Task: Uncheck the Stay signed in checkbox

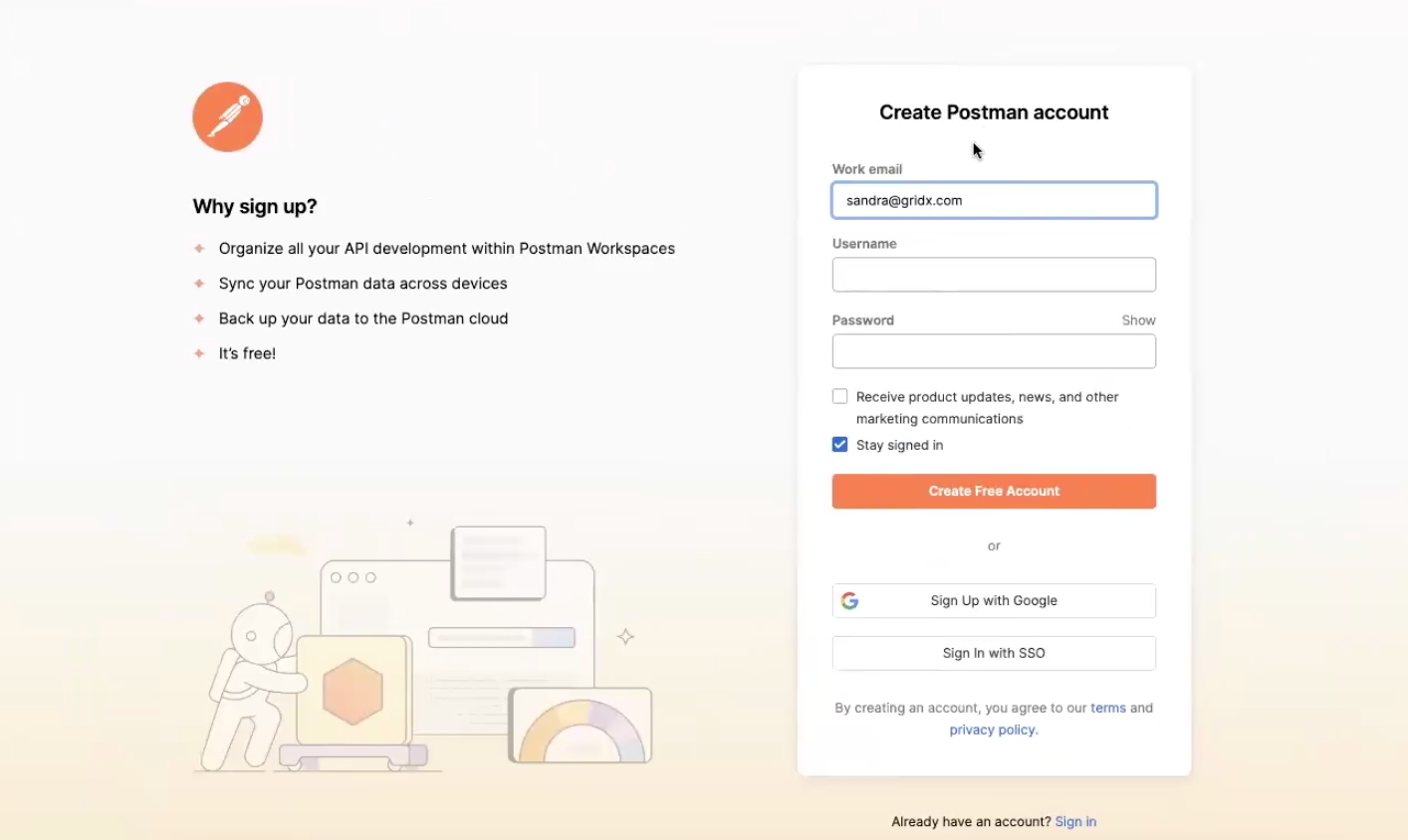Action: click(x=839, y=444)
